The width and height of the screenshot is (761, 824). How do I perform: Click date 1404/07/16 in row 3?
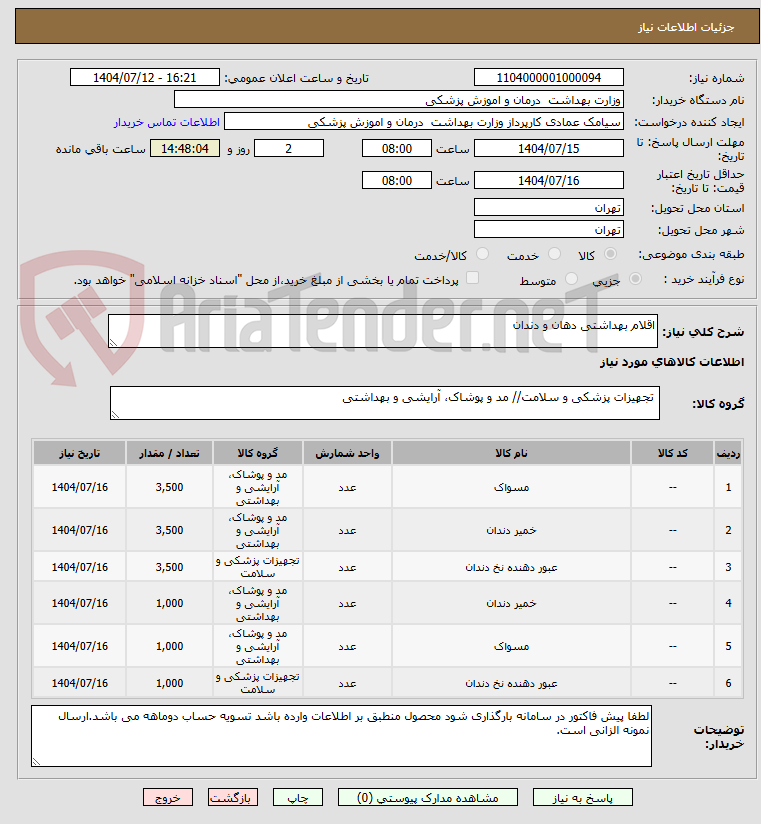(79, 567)
